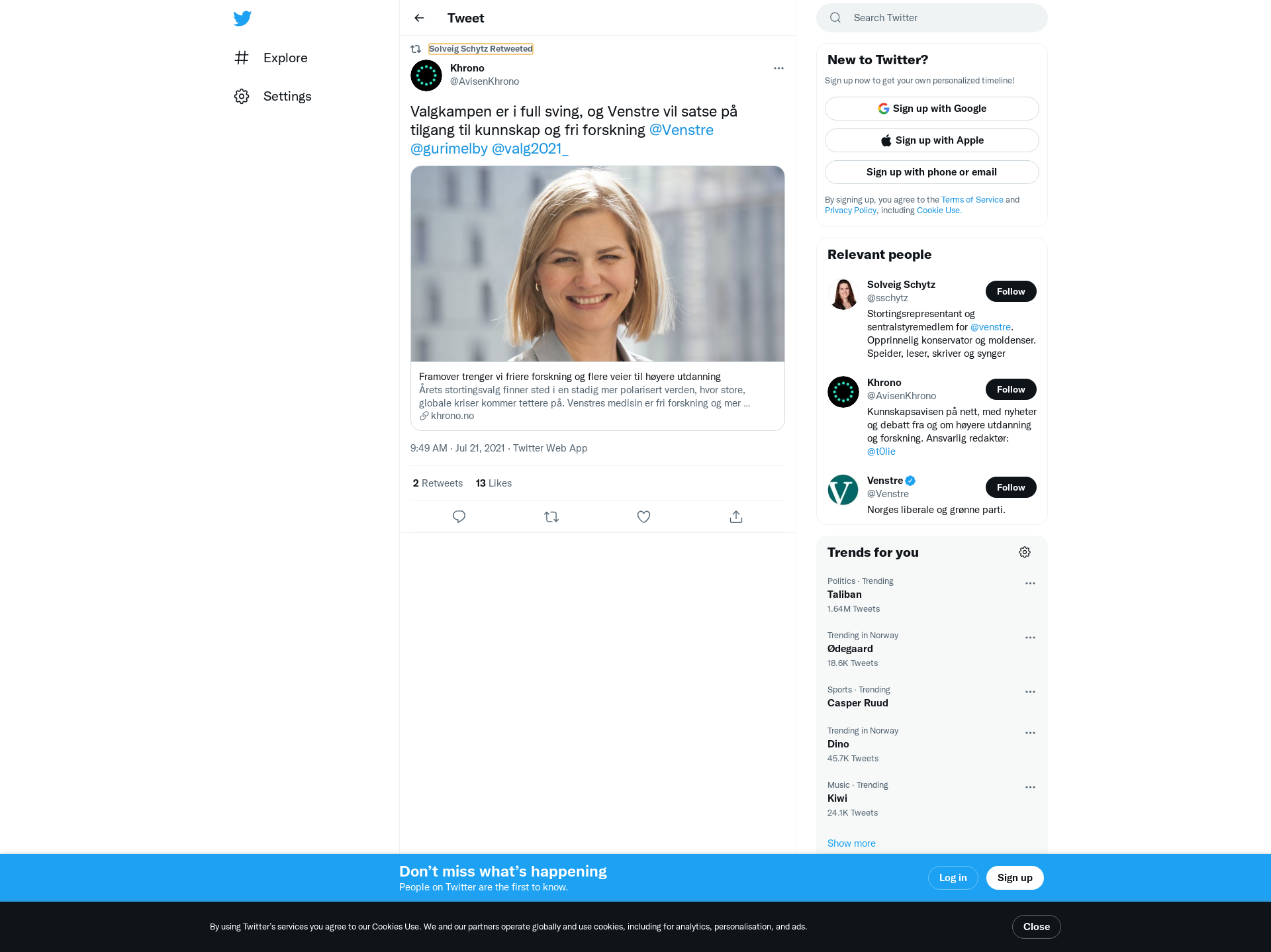The width and height of the screenshot is (1271, 952).
Task: Open more options for the Casper Ruud trend
Action: [x=1030, y=692]
